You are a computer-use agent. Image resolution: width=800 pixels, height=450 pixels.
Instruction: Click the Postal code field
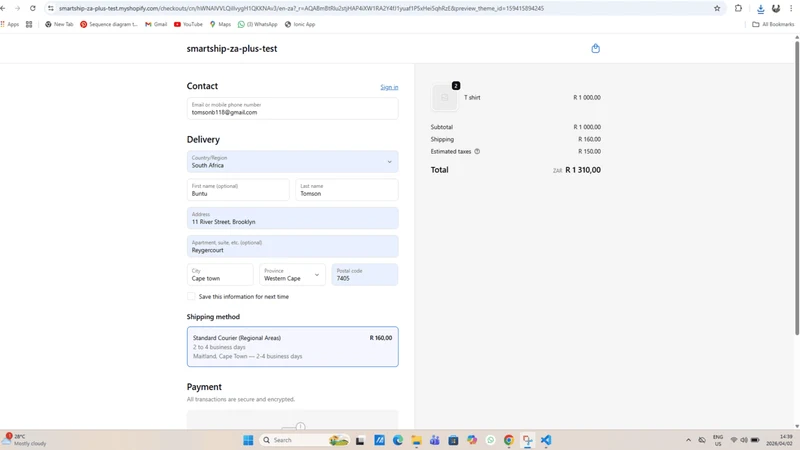[365, 274]
